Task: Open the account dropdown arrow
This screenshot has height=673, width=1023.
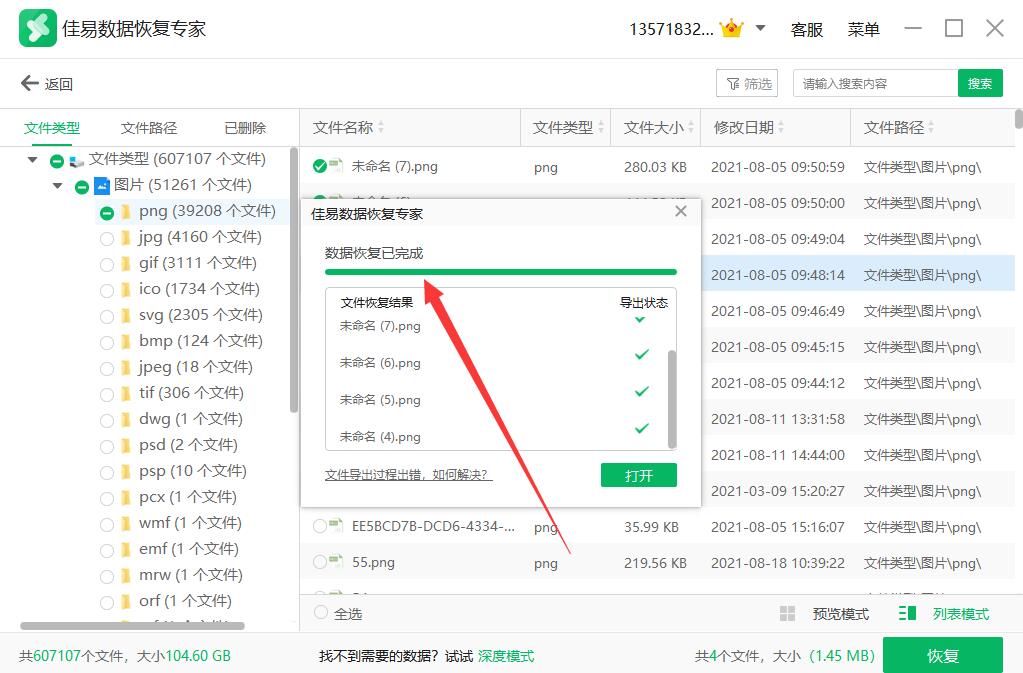Action: coord(760,28)
